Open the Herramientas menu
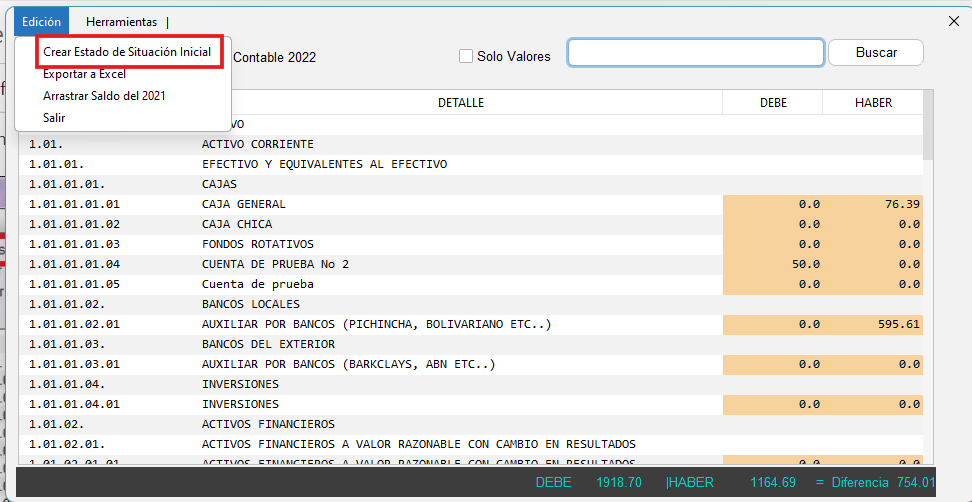The width and height of the screenshot is (972, 502). coord(121,21)
